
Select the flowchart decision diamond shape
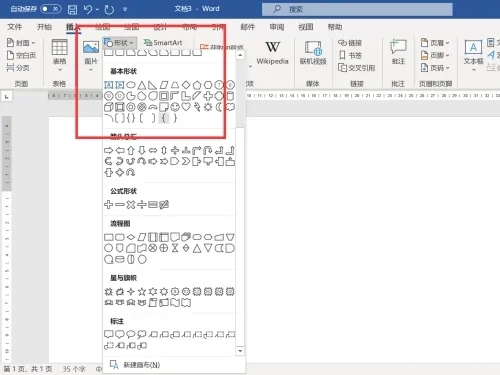131,237
